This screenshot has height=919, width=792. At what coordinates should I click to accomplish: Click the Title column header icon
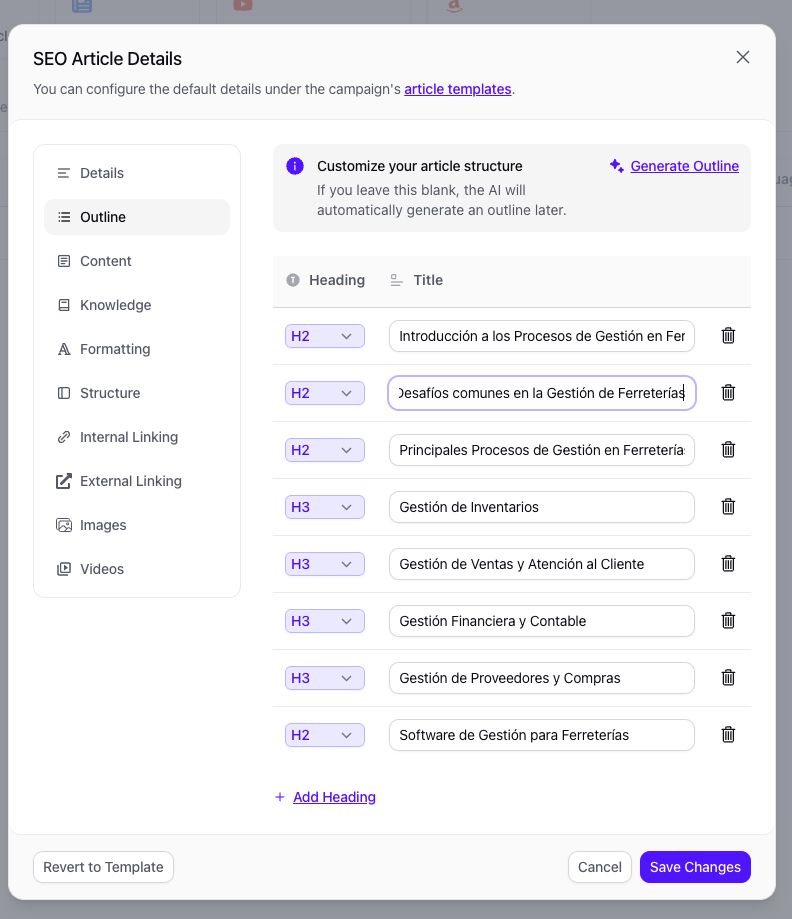click(x=396, y=280)
